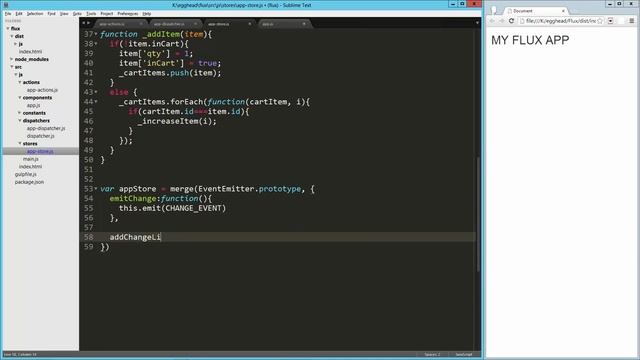The height and width of the screenshot is (360, 640).
Task: Open app.js under components folder
Action: [x=33, y=105]
